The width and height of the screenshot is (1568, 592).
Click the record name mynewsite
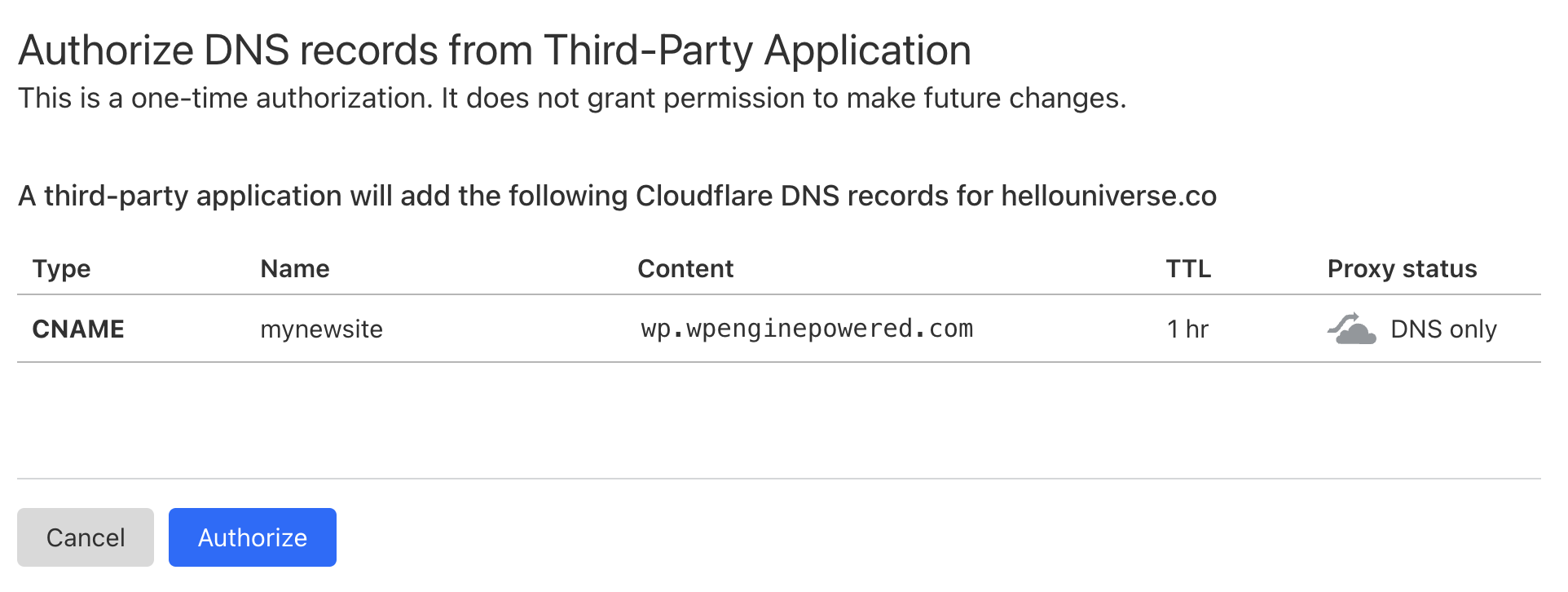point(320,329)
